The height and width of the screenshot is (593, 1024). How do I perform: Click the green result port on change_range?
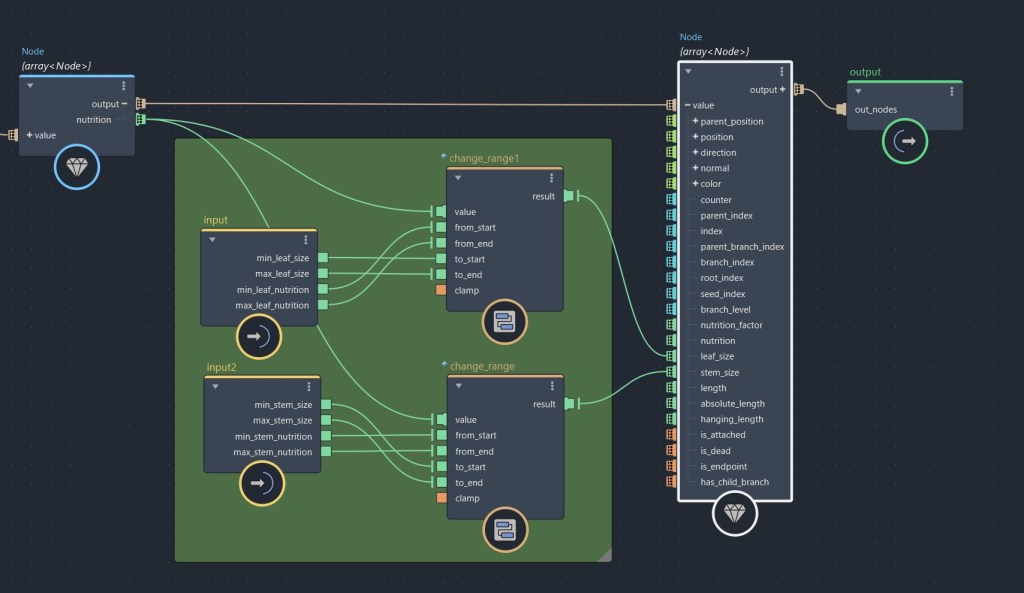570,404
